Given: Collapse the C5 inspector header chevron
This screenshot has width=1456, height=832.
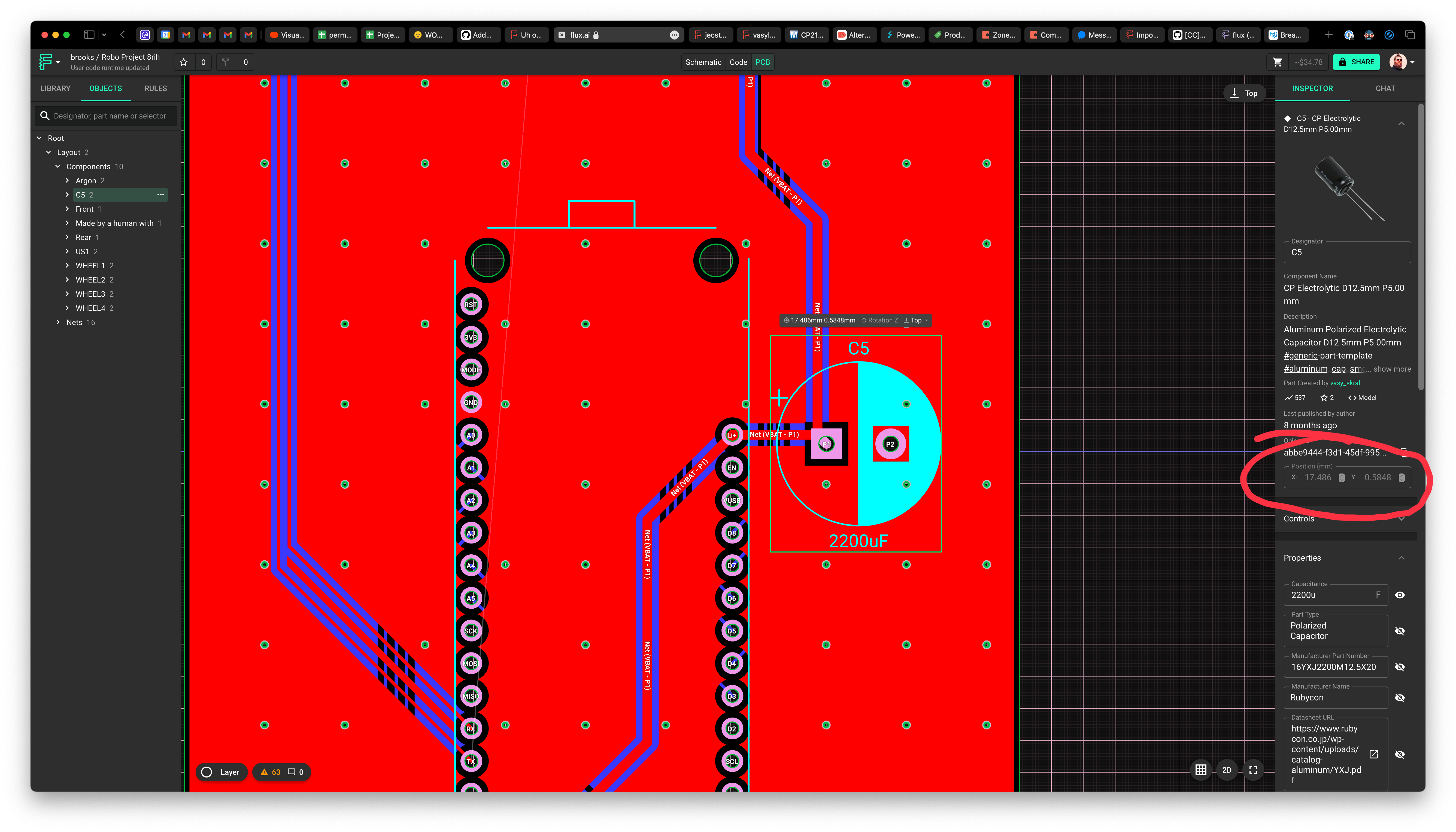Looking at the screenshot, I should (1401, 123).
